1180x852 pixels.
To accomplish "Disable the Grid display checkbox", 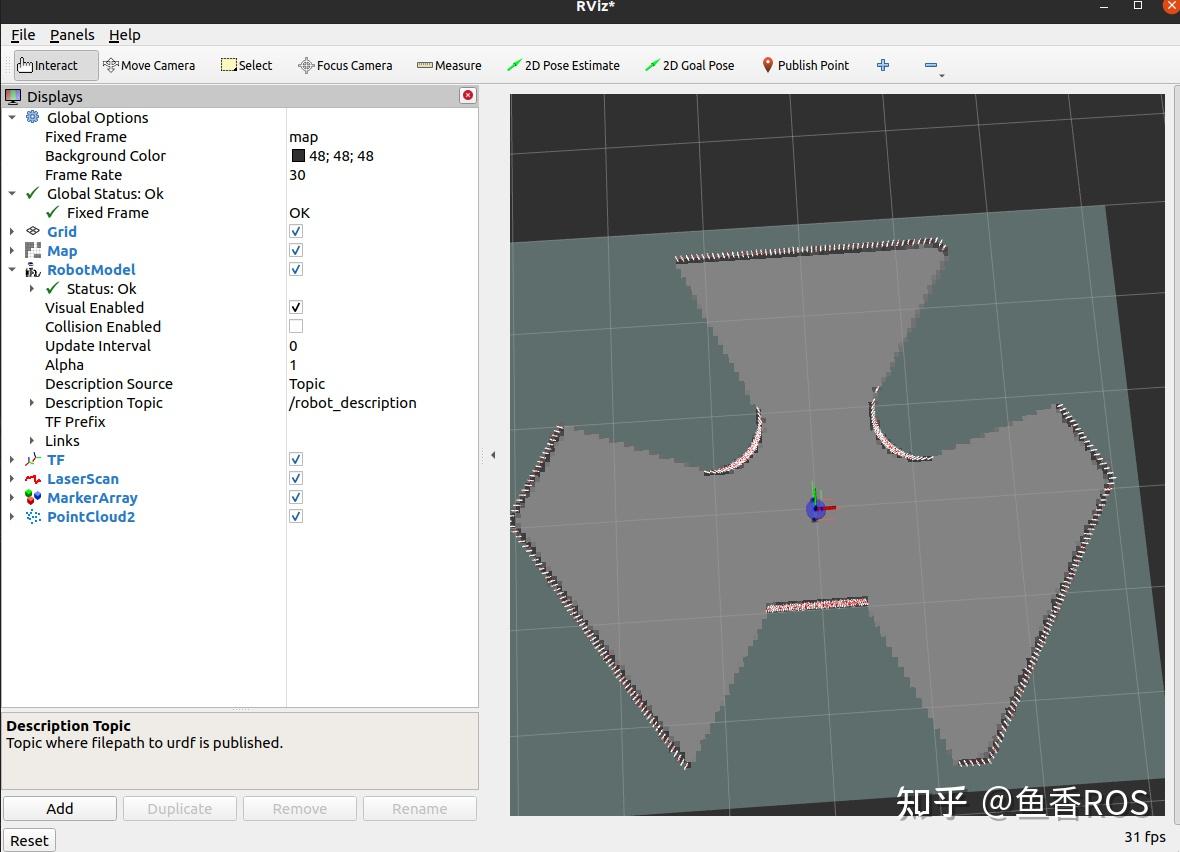I will (296, 231).
